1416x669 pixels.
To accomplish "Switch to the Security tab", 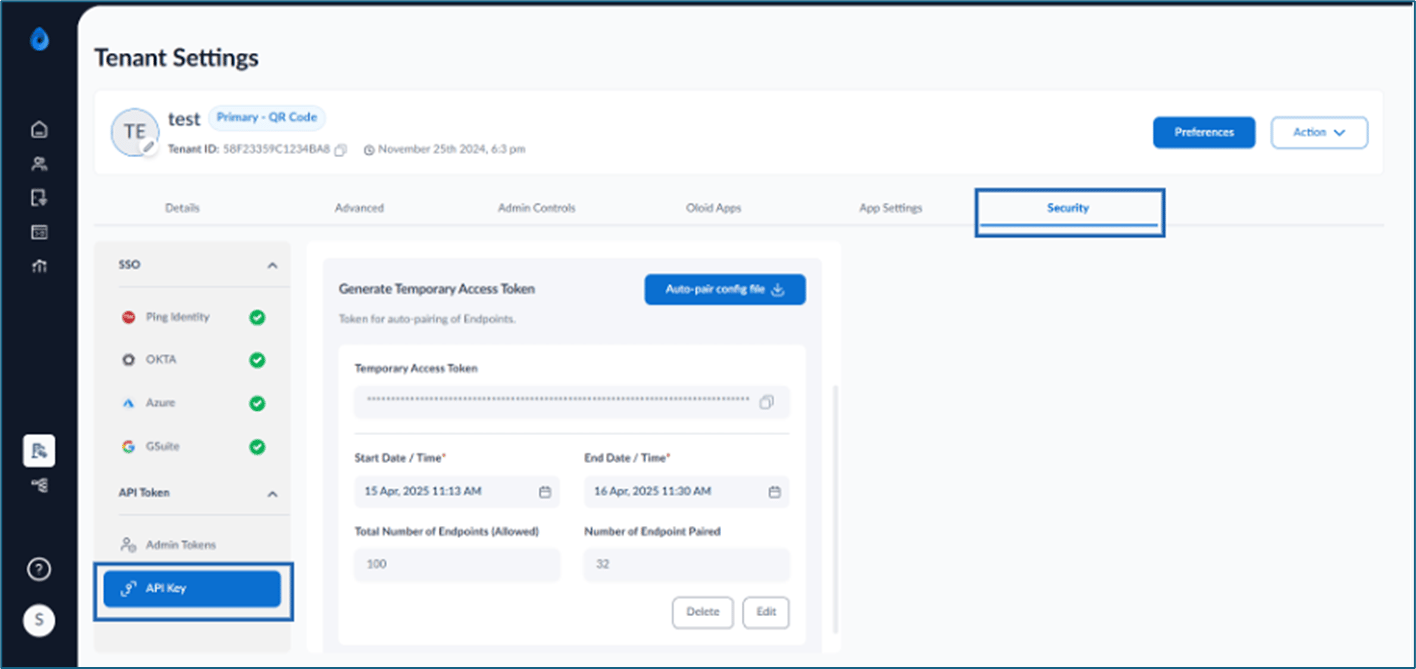I will click(1068, 208).
